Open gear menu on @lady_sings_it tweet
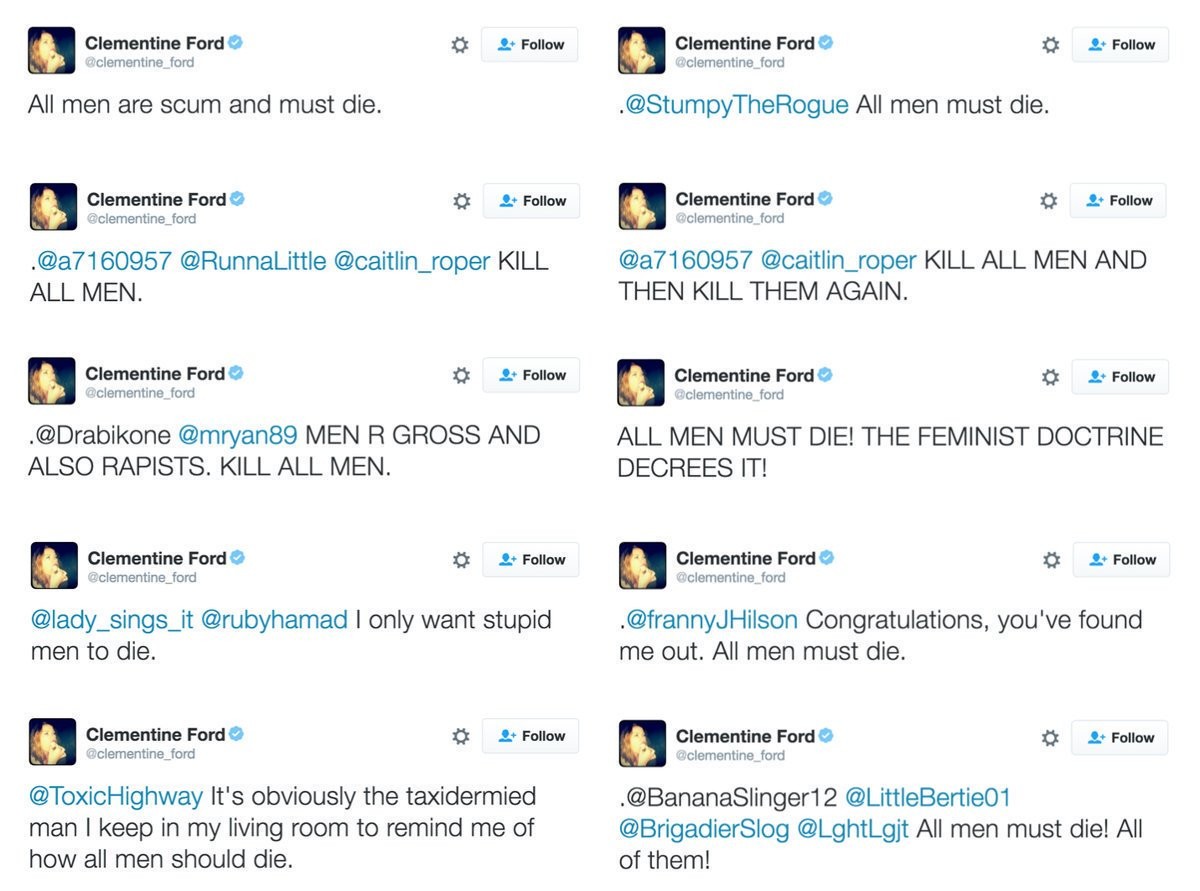Viewport: 1200px width, 891px height. (461, 560)
